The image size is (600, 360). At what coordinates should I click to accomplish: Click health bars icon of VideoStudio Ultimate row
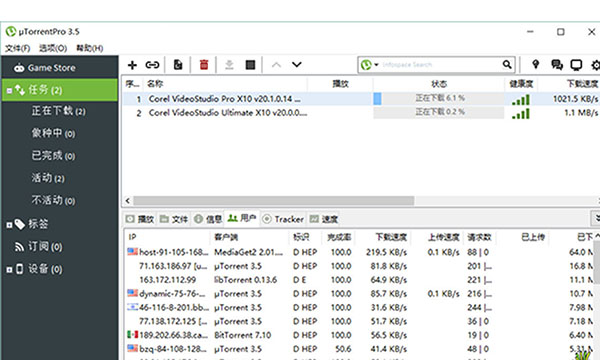pyautogui.click(x=521, y=114)
